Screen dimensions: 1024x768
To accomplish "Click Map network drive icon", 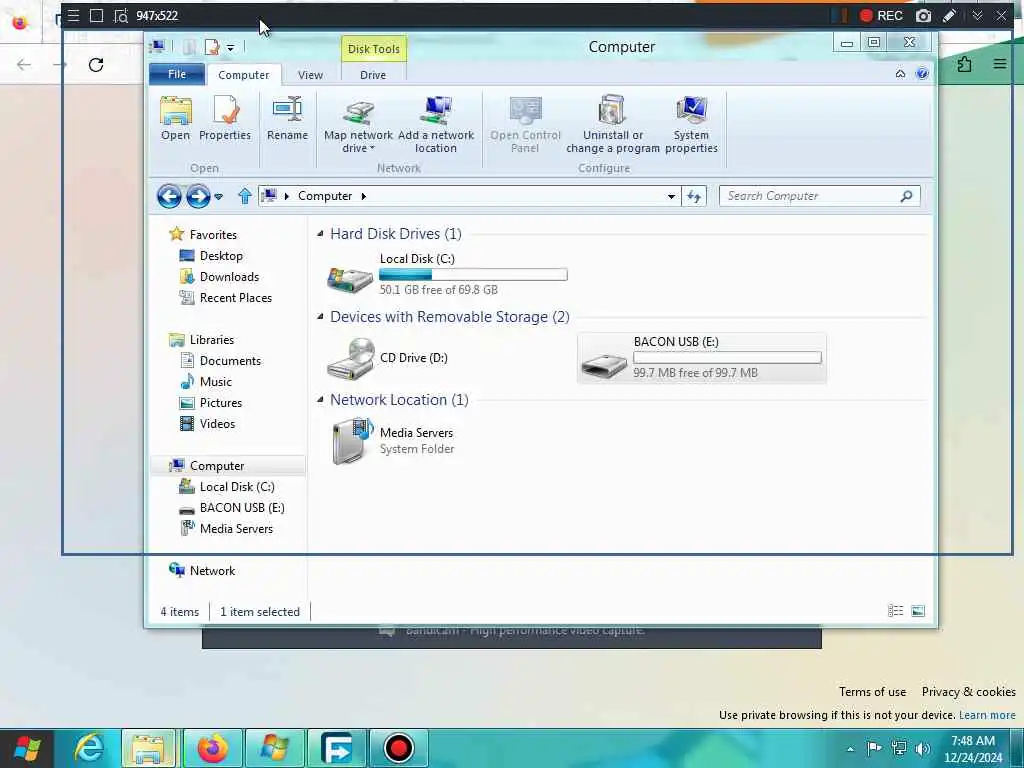I will click(x=359, y=111).
